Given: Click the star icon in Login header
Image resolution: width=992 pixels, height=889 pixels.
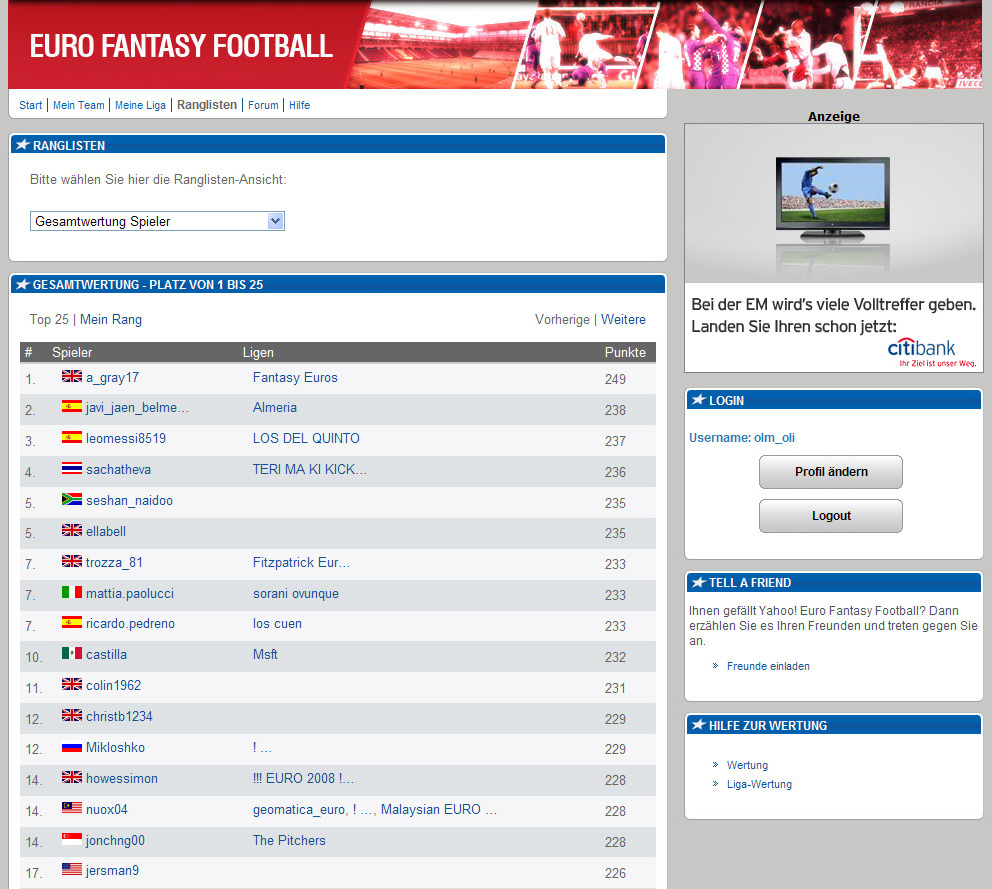Looking at the screenshot, I should click(698, 400).
